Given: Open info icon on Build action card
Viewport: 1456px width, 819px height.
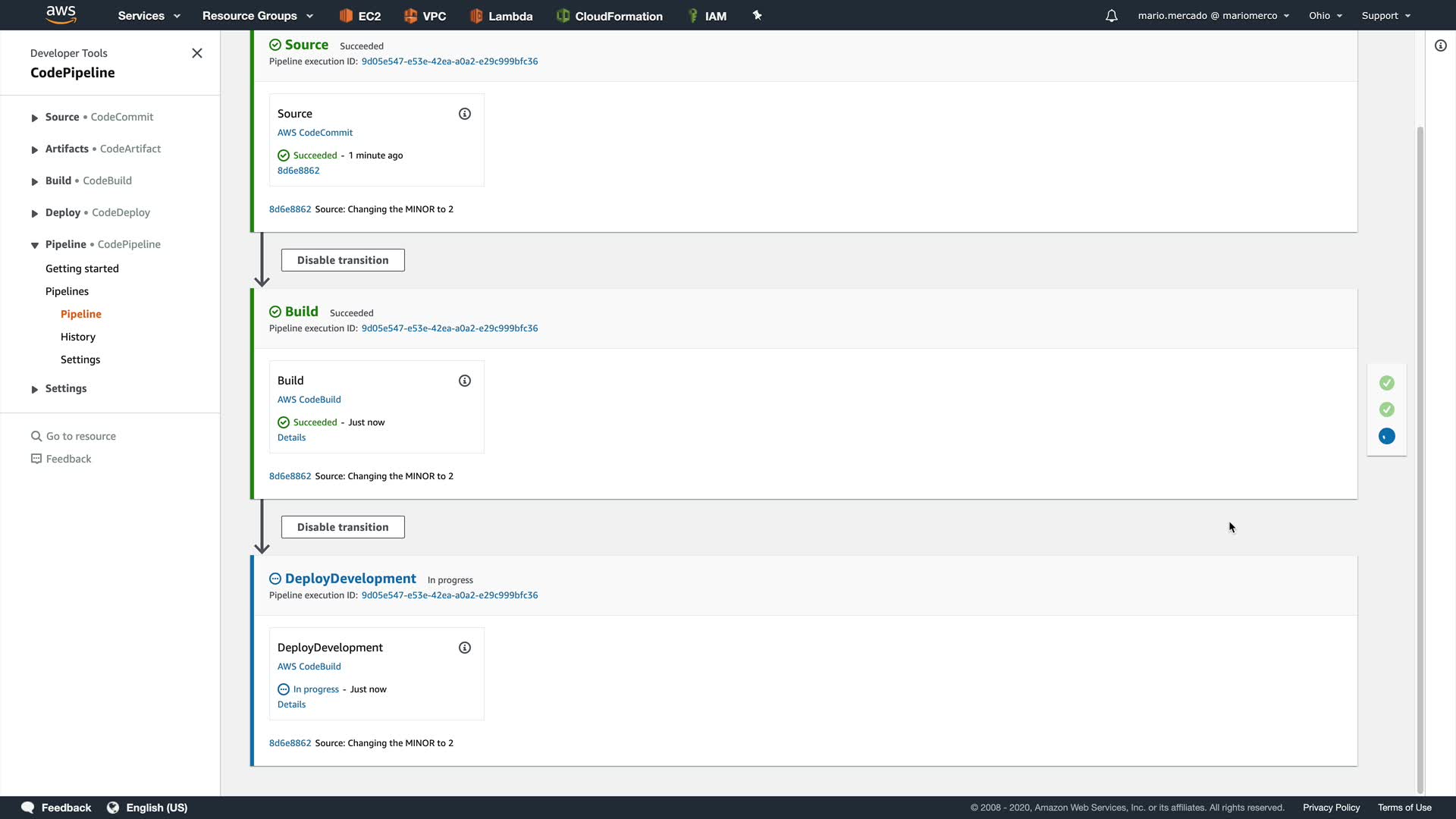Looking at the screenshot, I should coord(465,381).
